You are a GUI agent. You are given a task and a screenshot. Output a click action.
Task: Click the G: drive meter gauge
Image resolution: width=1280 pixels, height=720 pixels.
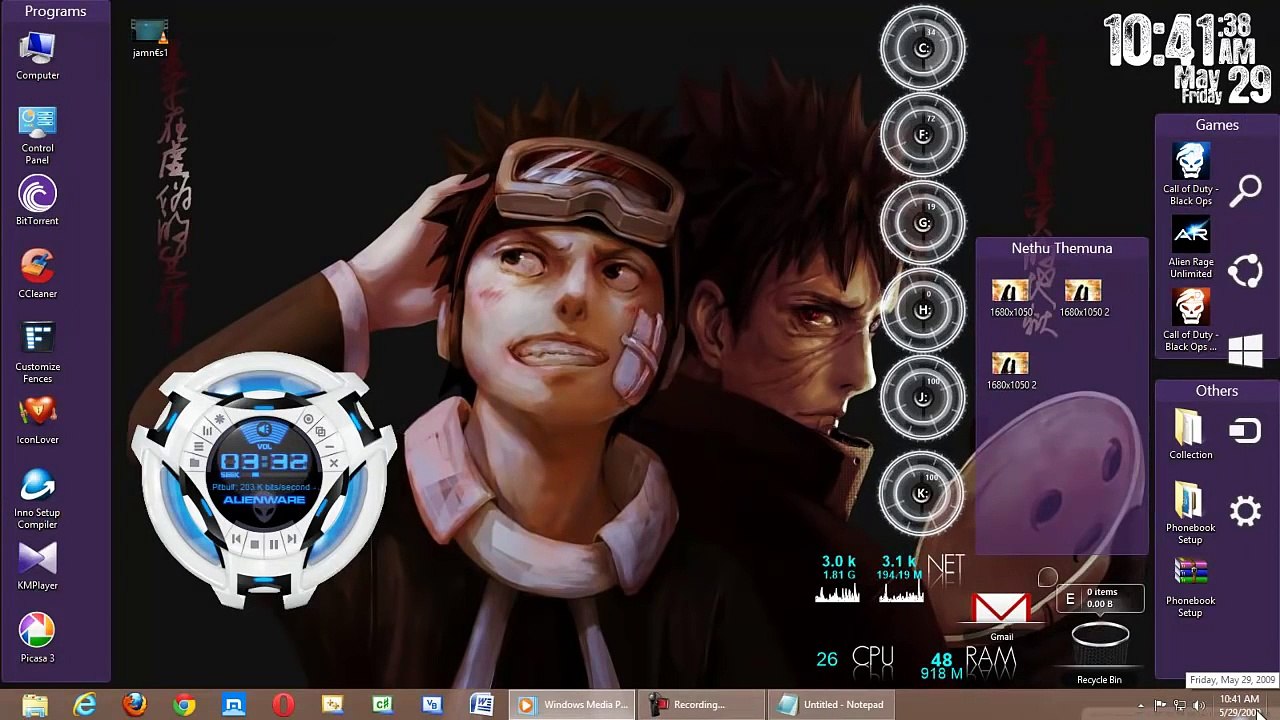(x=923, y=223)
